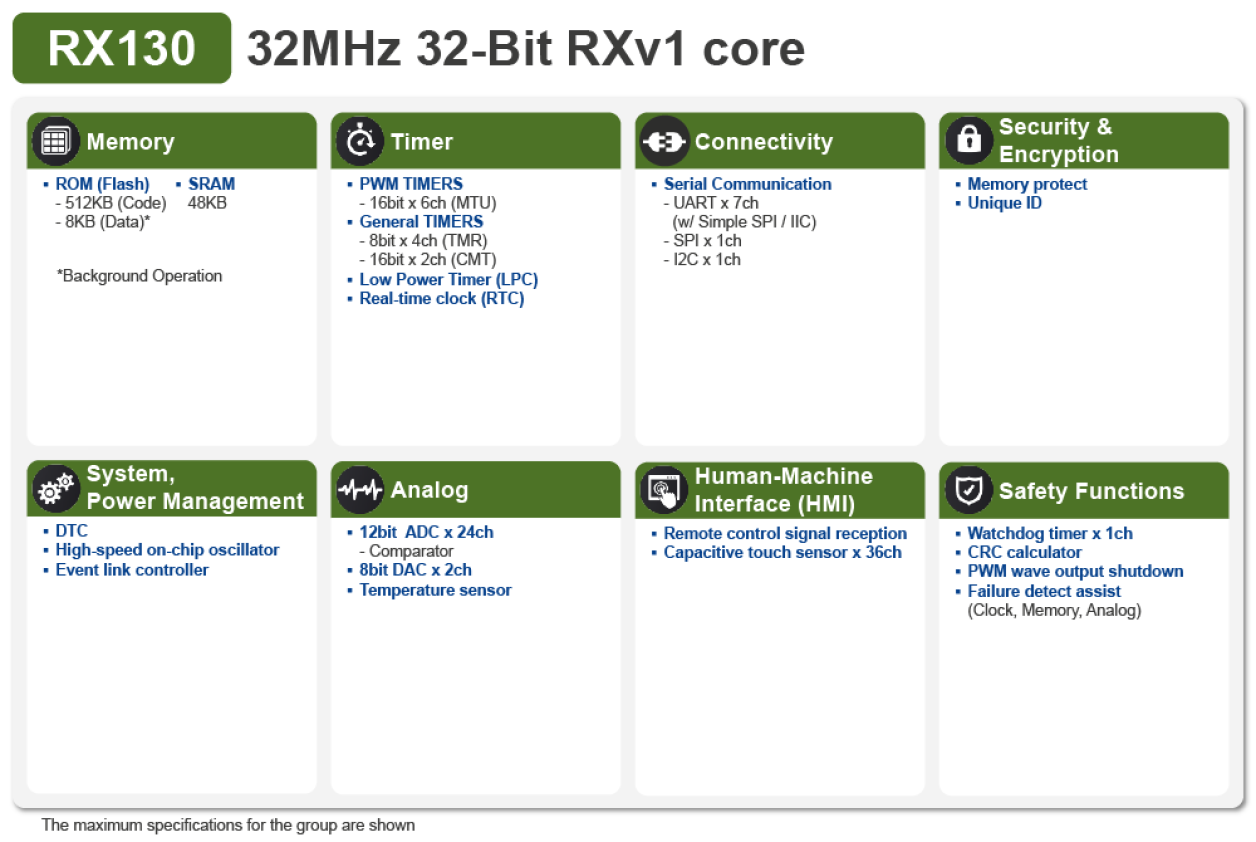Click the Real-time clock (RTC) entry

coord(443,298)
